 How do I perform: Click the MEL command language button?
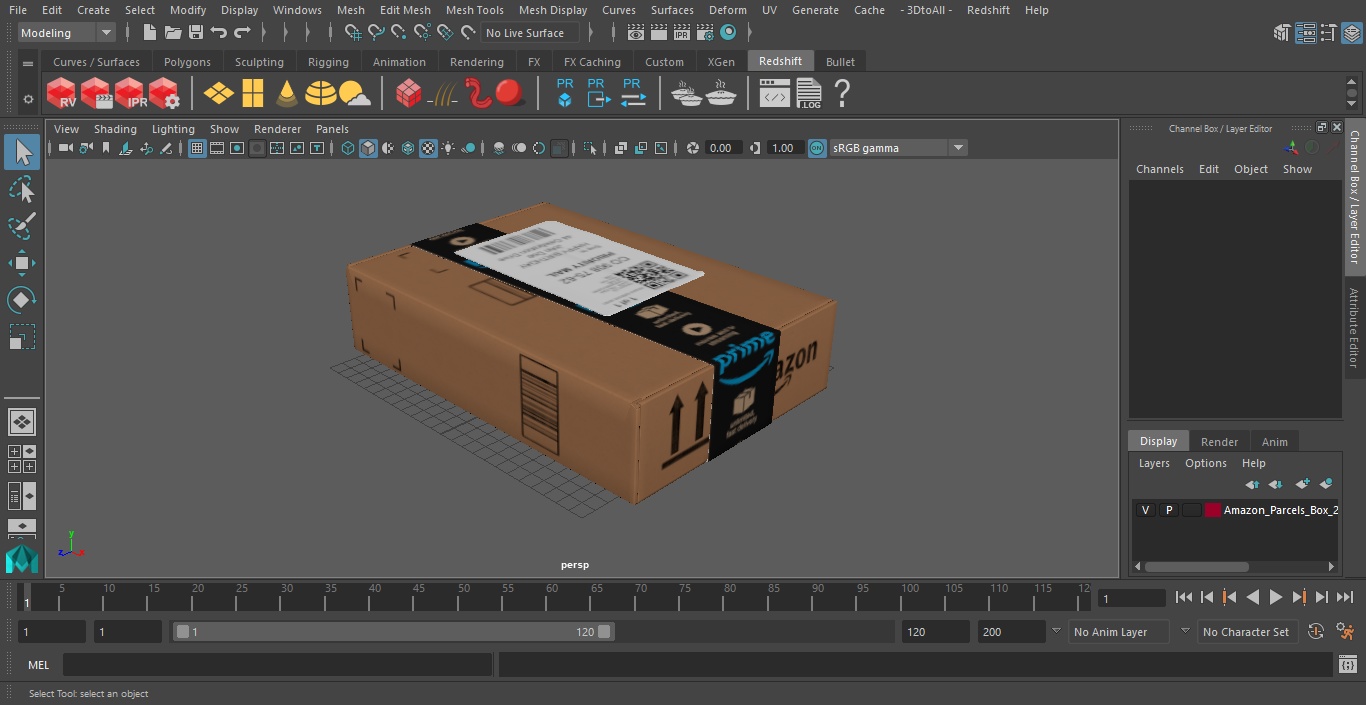point(38,665)
